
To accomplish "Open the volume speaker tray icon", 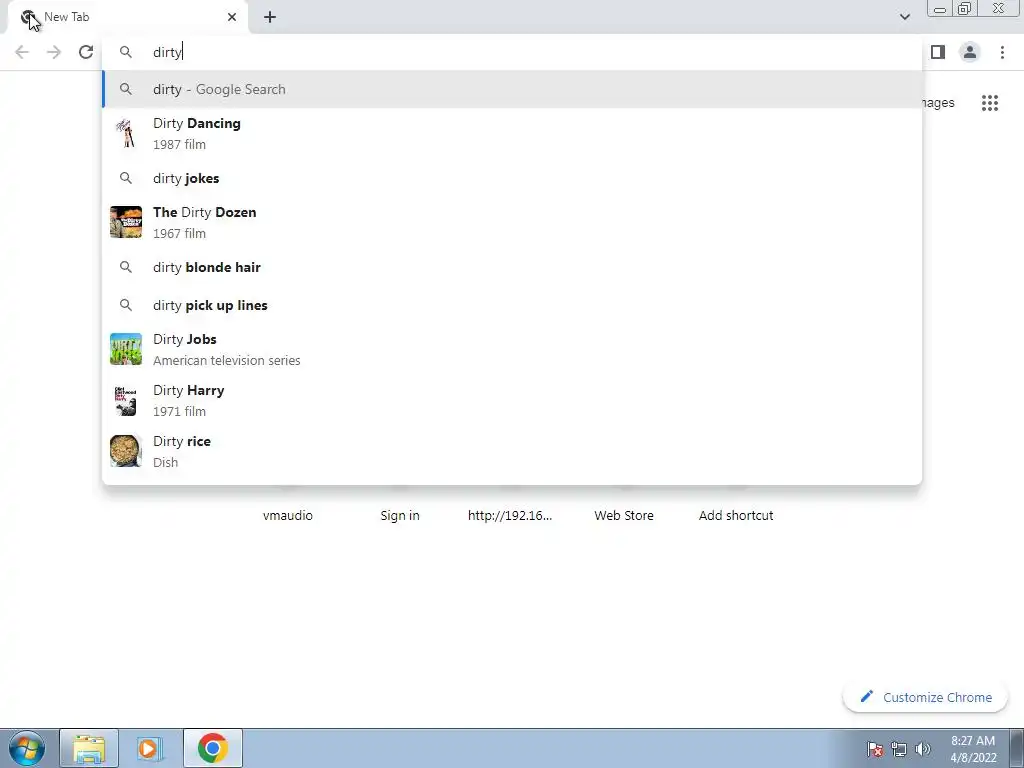I will [923, 749].
